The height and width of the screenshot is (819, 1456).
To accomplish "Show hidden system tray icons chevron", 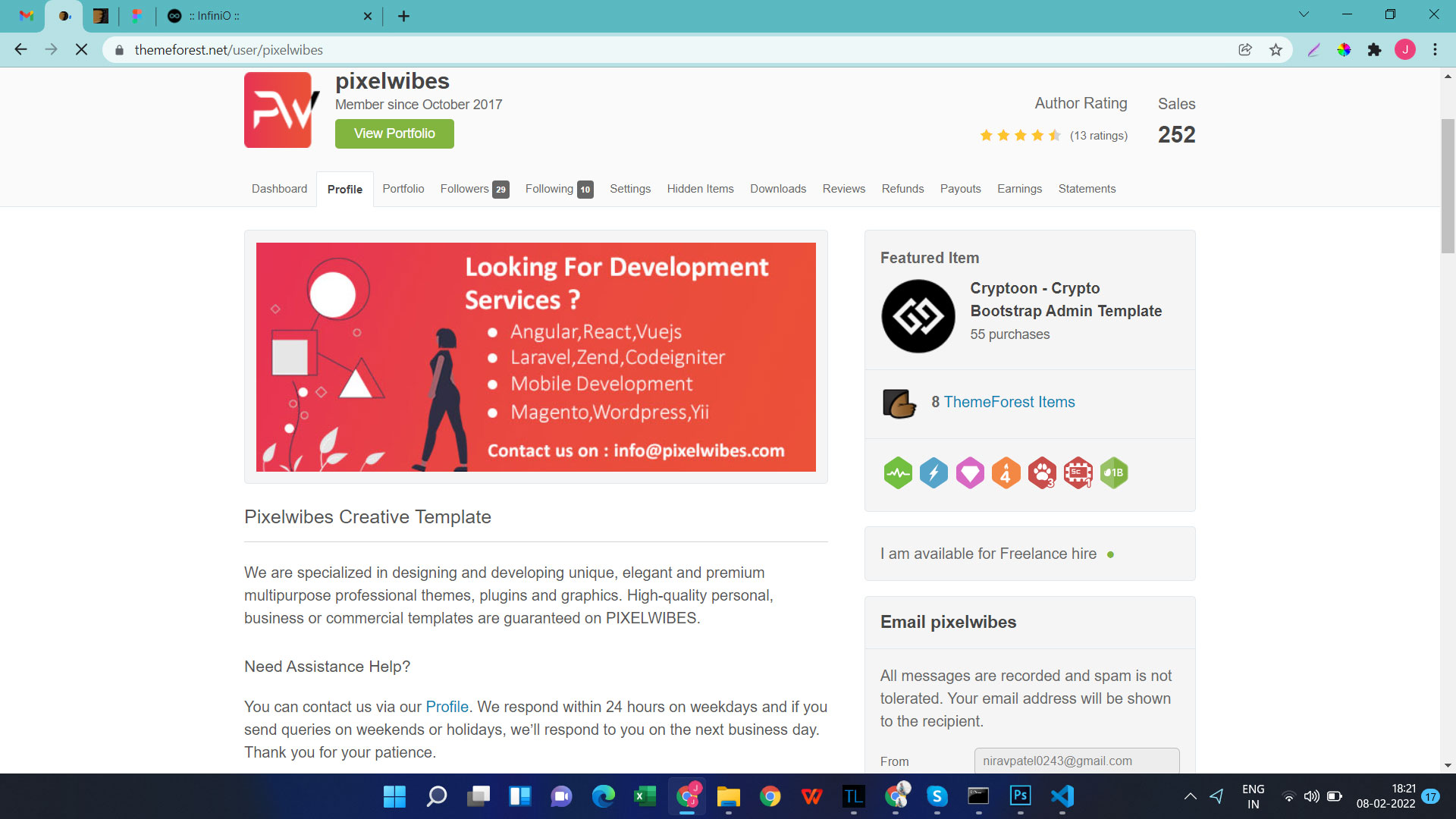I will tap(1190, 796).
